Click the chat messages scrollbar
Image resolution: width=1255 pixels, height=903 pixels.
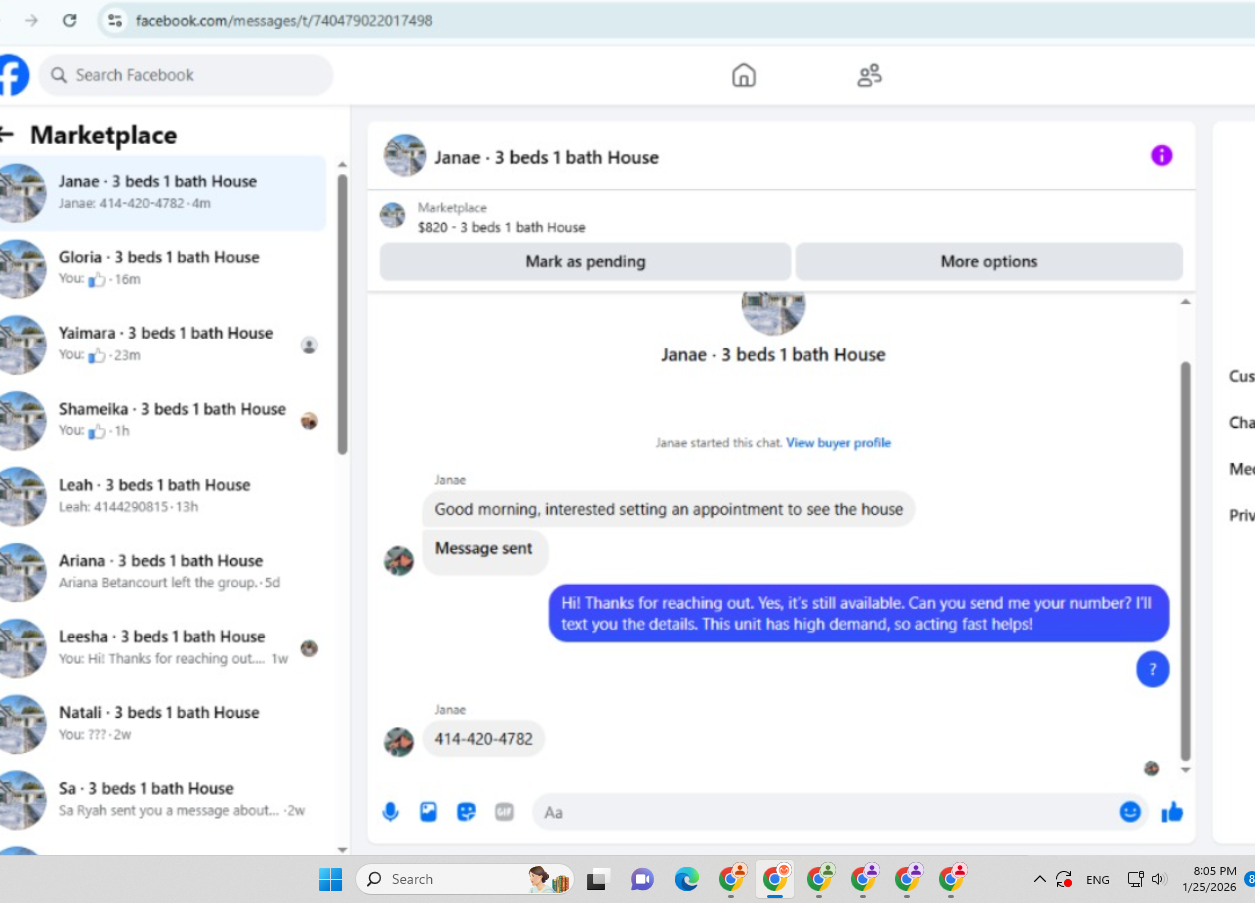click(x=1186, y=560)
